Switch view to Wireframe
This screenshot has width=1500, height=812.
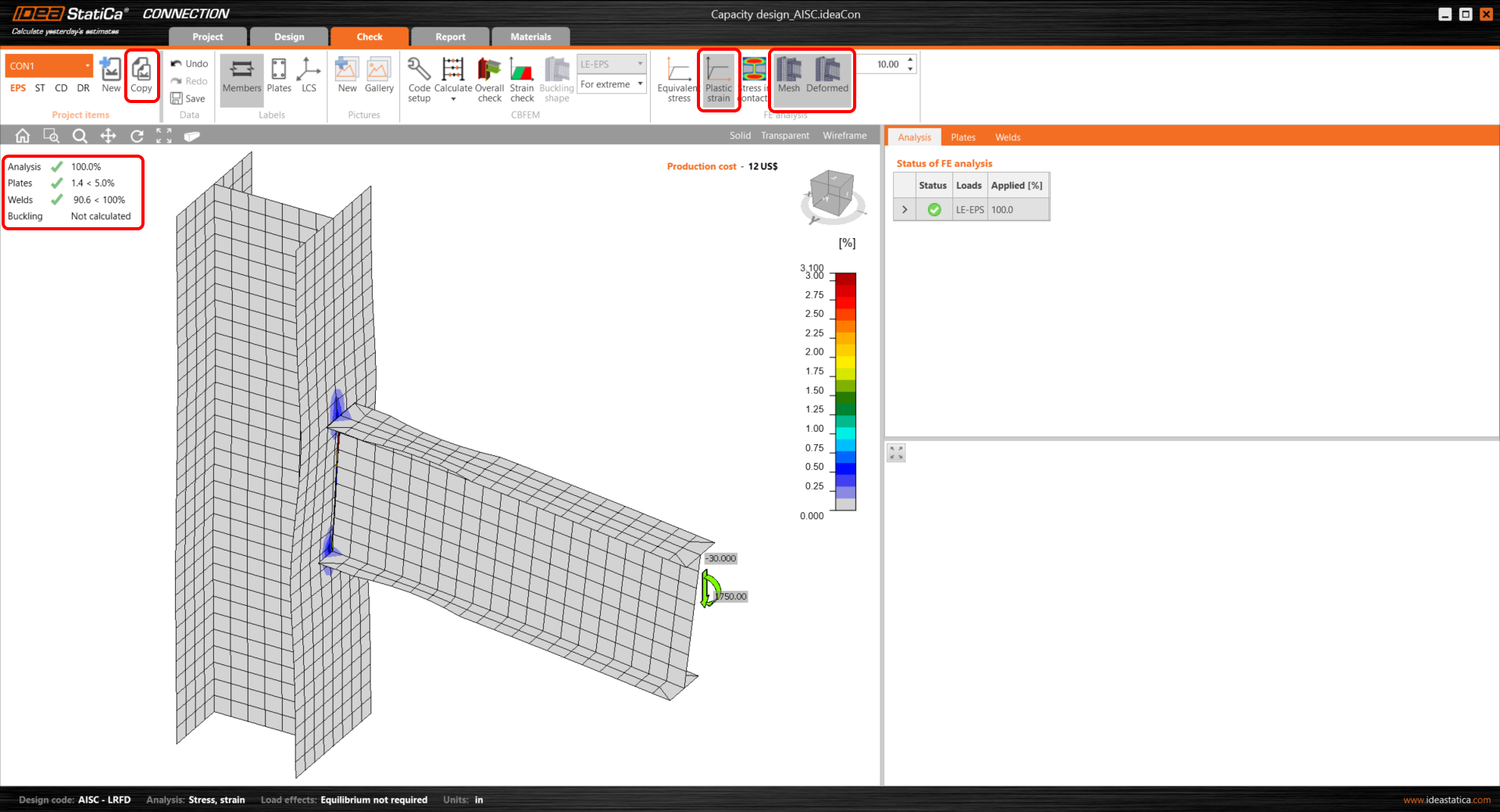click(x=845, y=136)
